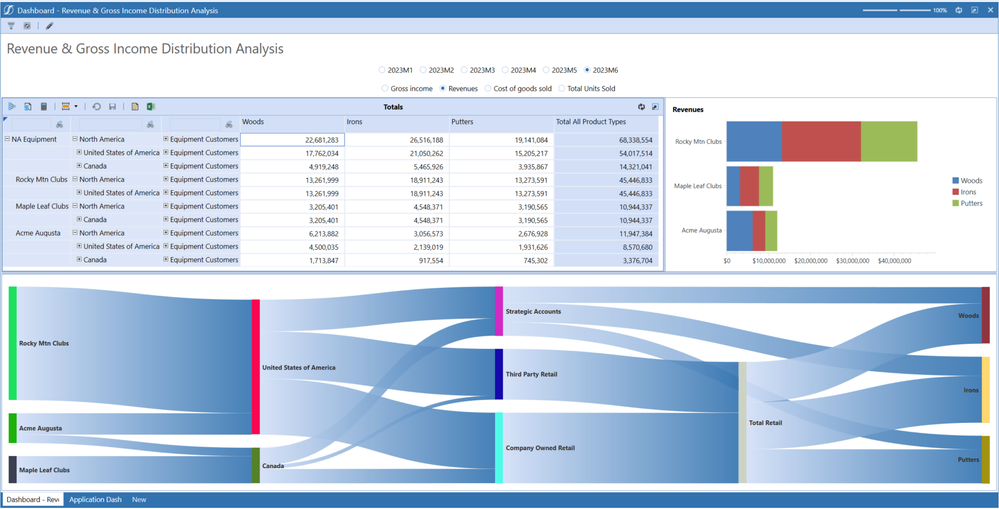Collapse North America in Rocky Mtn Clubs row
Viewport: 999px width, 509px height.
[x=75, y=180]
